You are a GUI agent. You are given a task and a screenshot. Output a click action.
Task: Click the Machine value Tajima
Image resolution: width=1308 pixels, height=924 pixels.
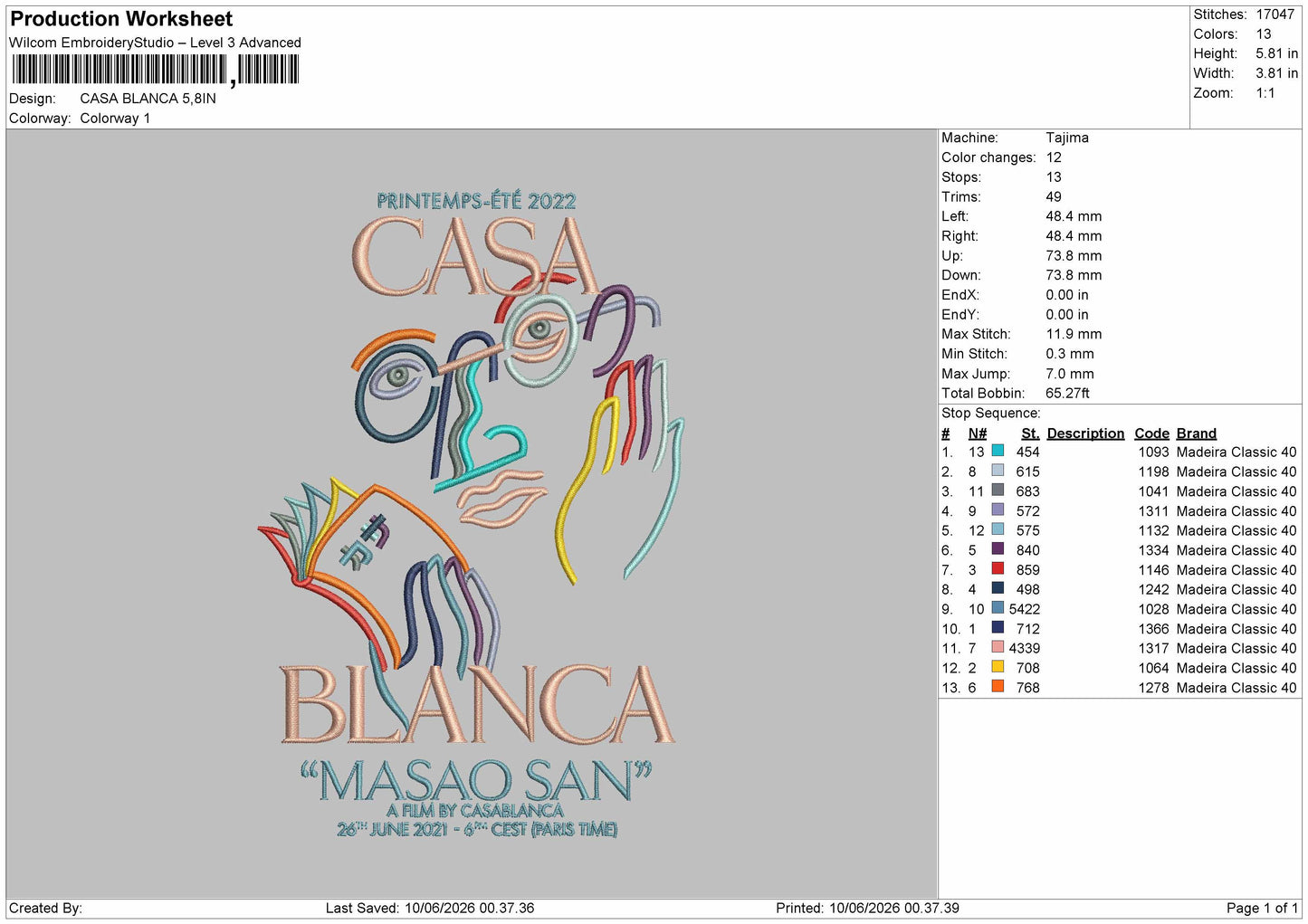coord(1067,138)
